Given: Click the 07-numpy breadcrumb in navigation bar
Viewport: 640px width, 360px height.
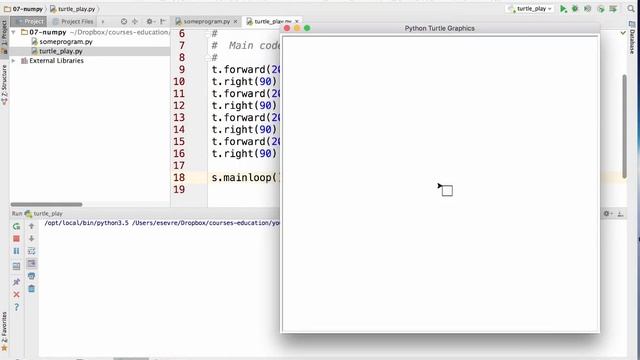Looking at the screenshot, I should pyautogui.click(x=23, y=9).
